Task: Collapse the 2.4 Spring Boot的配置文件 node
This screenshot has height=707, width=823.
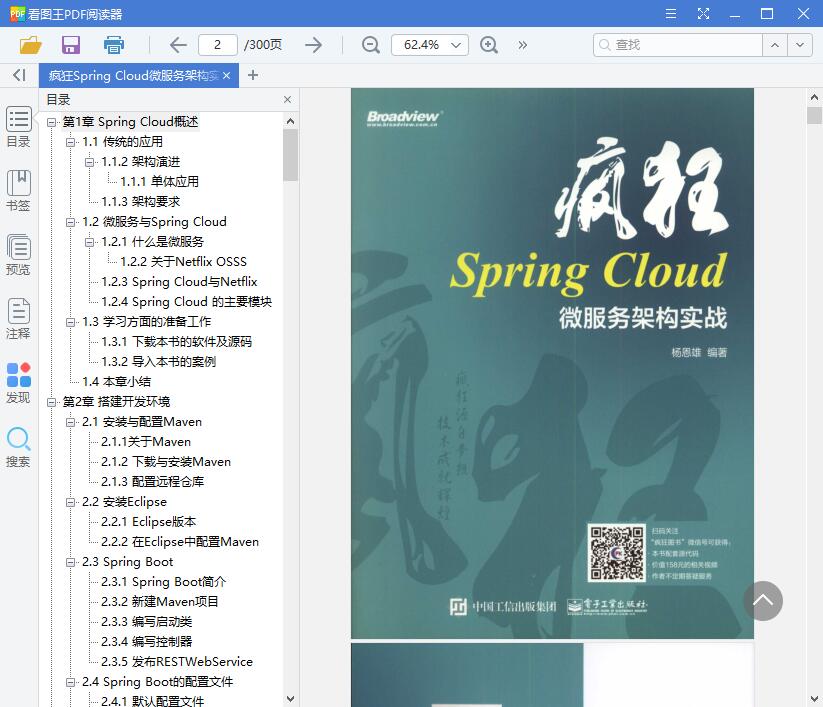Action: (70, 682)
